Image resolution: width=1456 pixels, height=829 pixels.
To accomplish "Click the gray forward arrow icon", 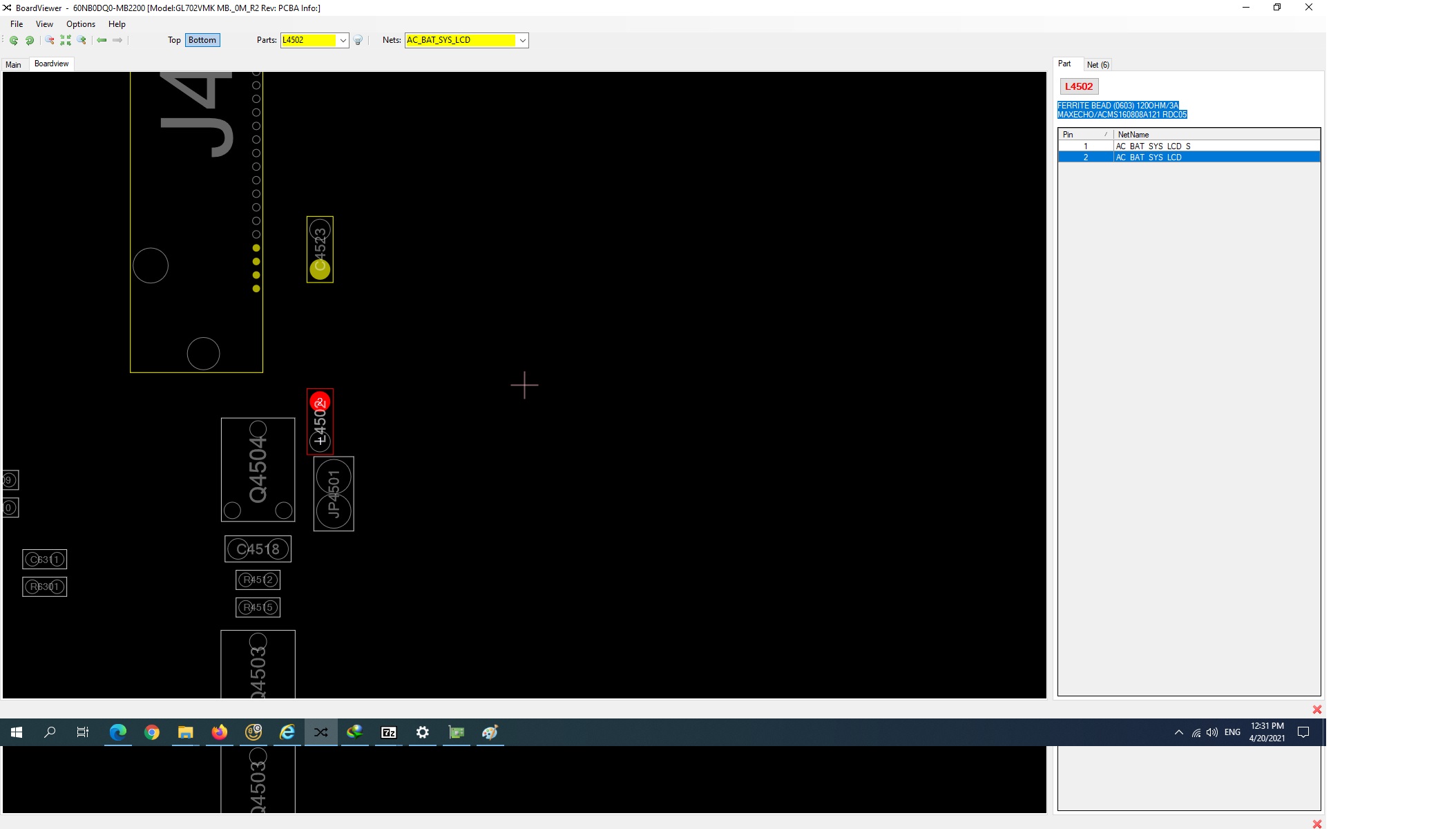I will tap(117, 40).
